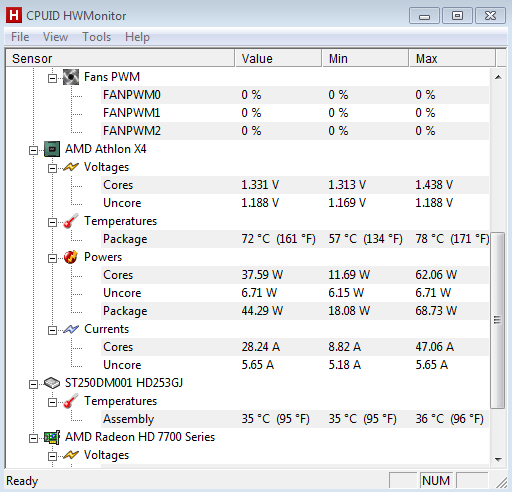512x492 pixels.
Task: Select the Package power row 44.29 W
Action: [x=295, y=311]
